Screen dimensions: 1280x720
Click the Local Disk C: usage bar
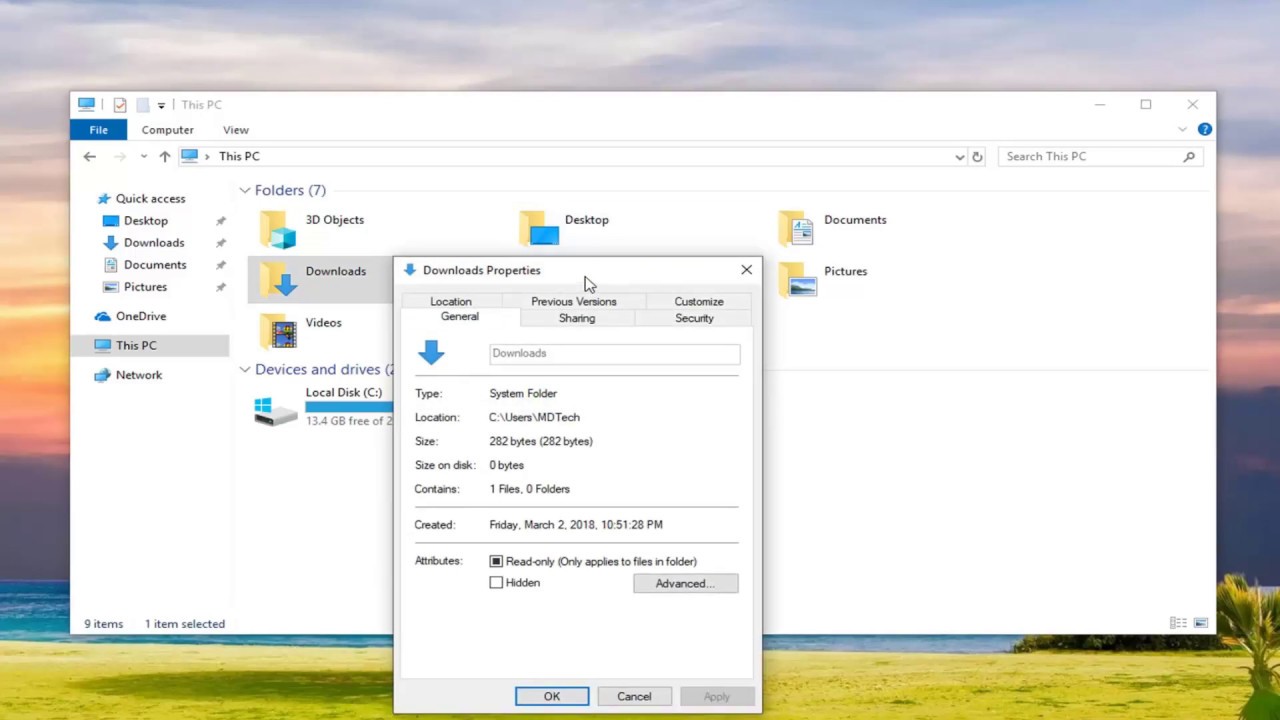[x=349, y=406]
